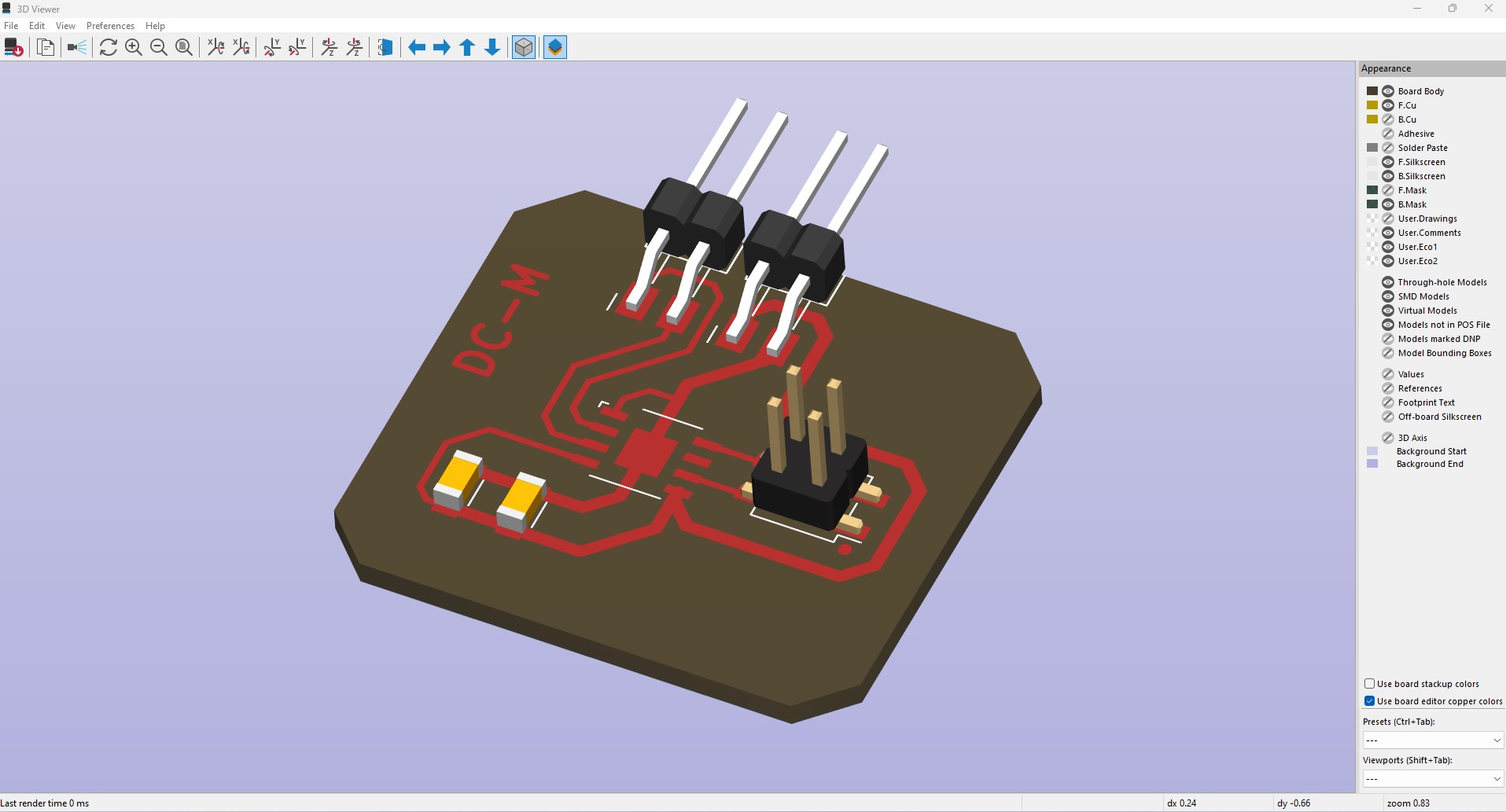Open the Edit menu
The height and width of the screenshot is (812, 1506).
coord(37,26)
